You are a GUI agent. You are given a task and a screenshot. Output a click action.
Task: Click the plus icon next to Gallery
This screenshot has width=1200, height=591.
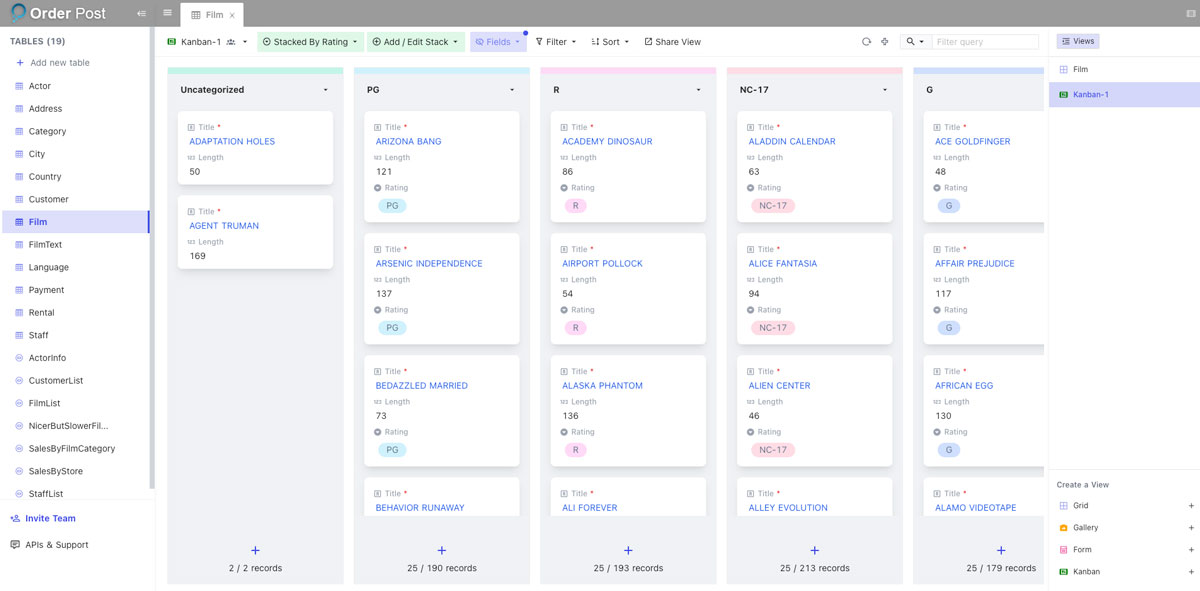1191,527
